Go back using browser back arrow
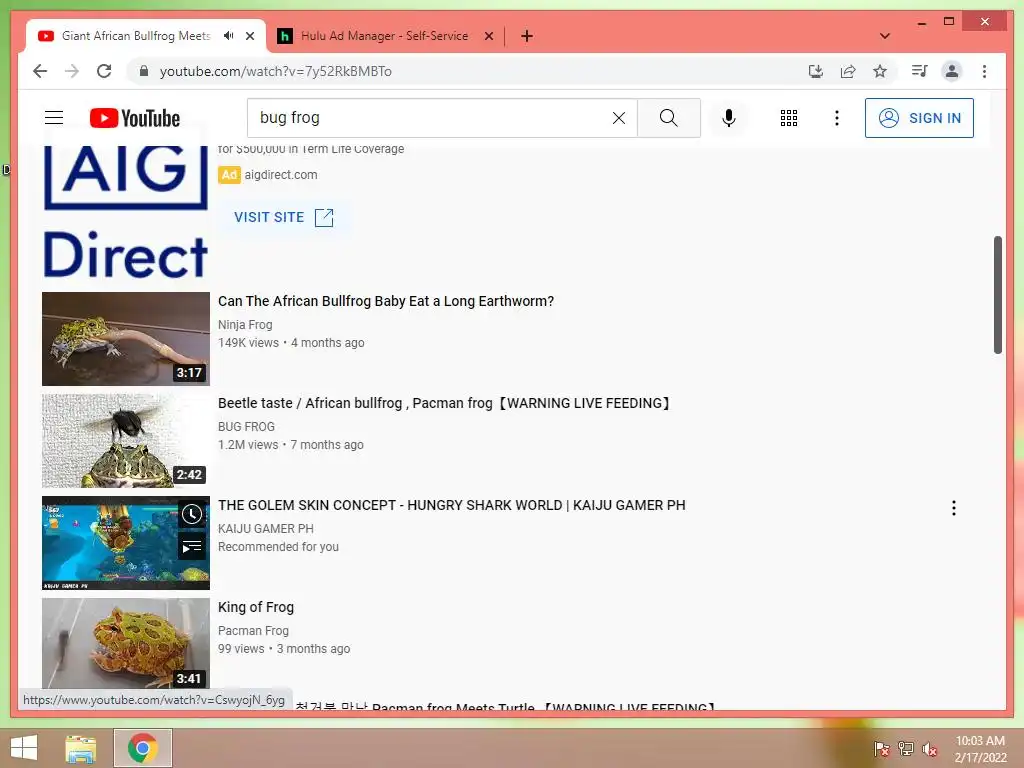 [40, 71]
